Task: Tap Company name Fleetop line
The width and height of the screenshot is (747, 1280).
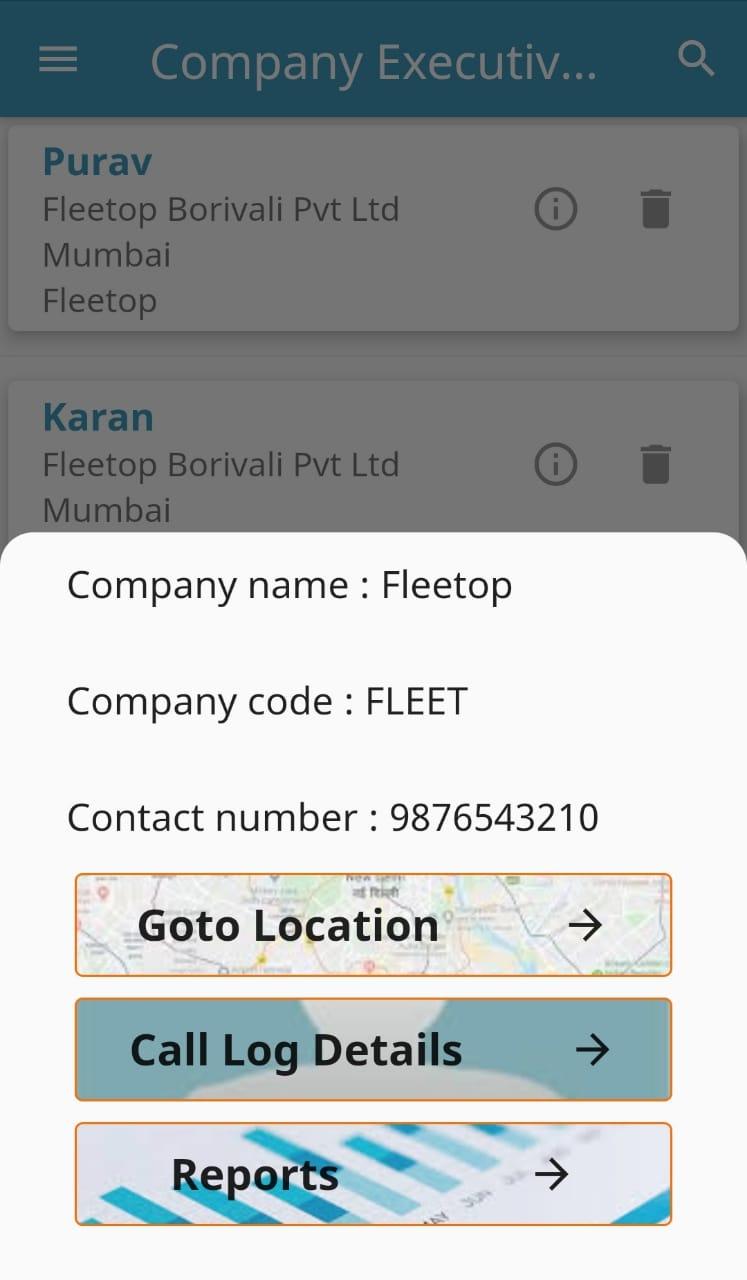Action: (290, 585)
